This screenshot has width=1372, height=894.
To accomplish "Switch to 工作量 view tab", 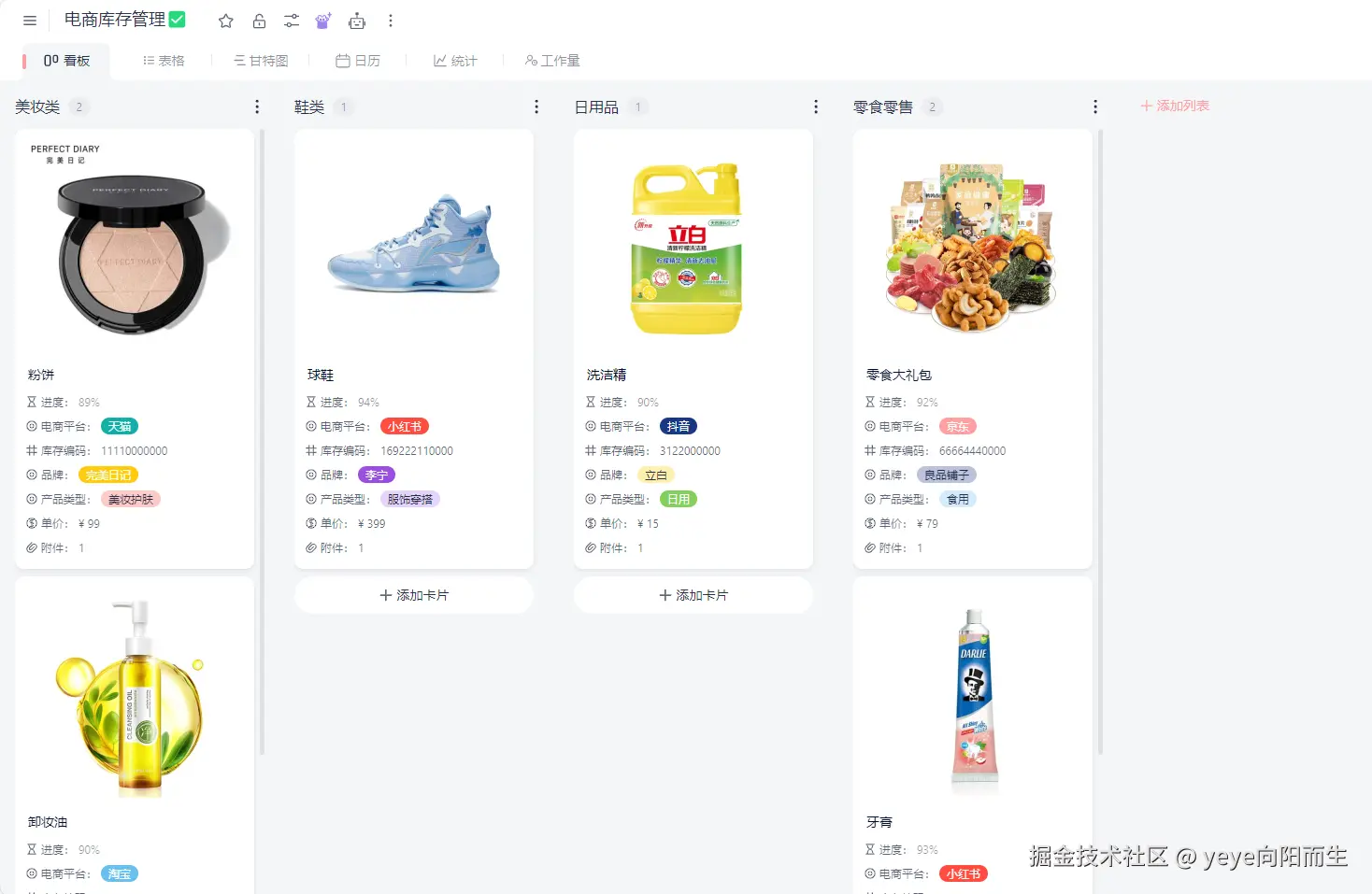I will 552,61.
